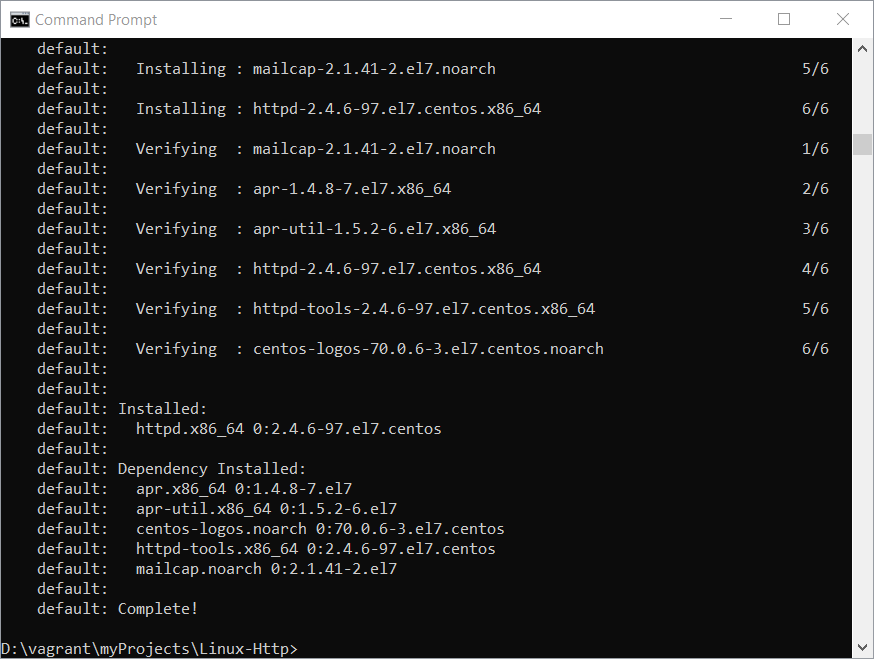Click 'centos-logos.noarch 0:70.0.6-3.el7.centos' dependency line

point(320,529)
